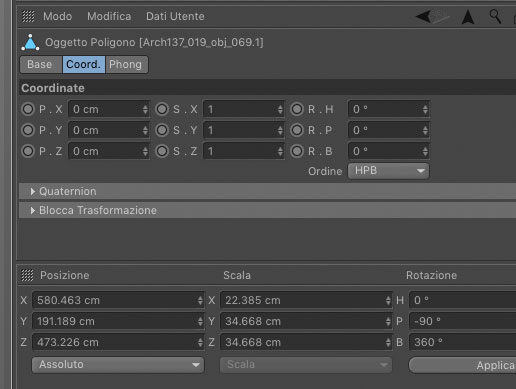Click the Coordinate Manager grip icon

click(x=27, y=275)
